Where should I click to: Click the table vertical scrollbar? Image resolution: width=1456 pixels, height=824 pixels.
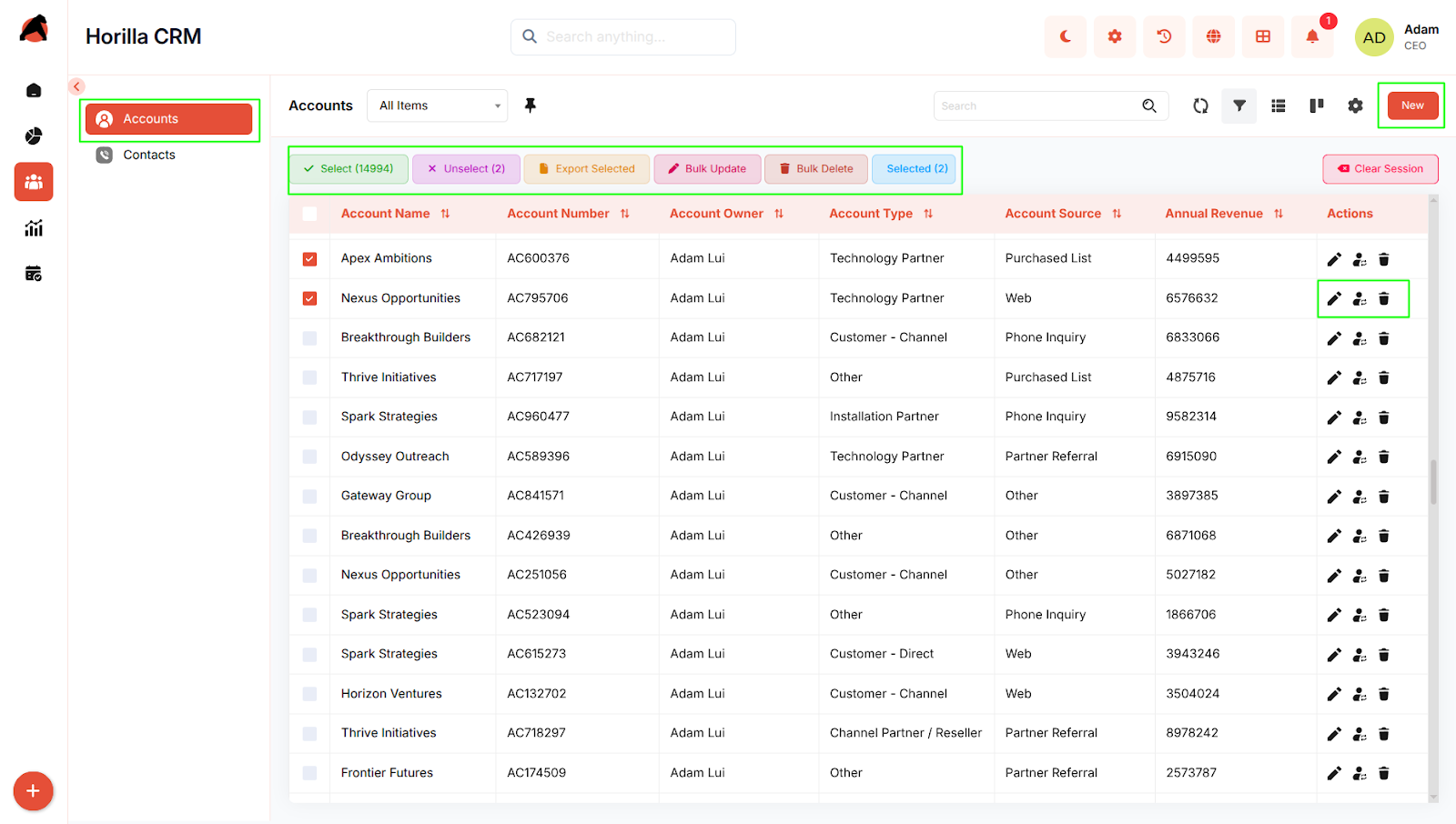(1433, 482)
